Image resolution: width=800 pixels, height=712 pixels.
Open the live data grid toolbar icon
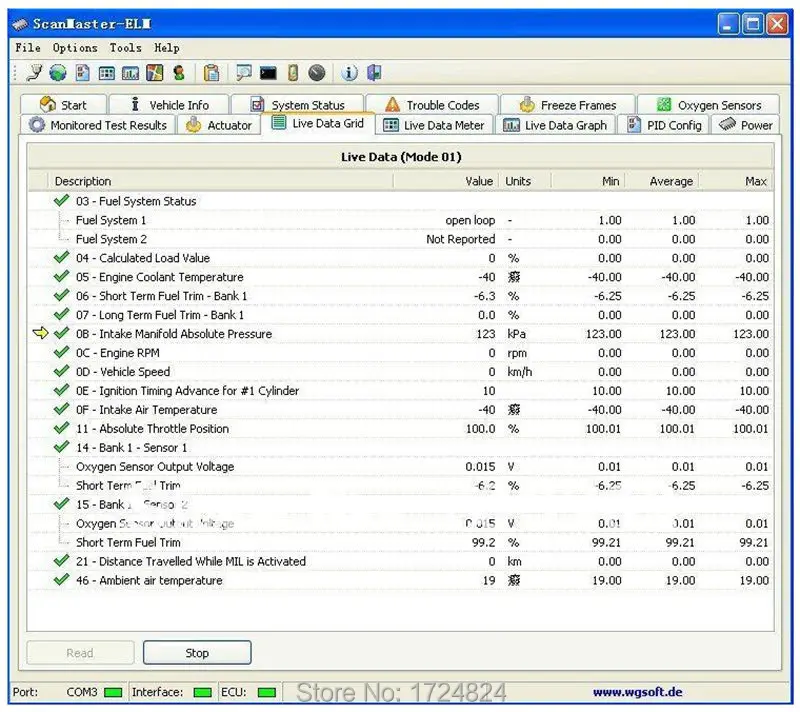point(106,73)
